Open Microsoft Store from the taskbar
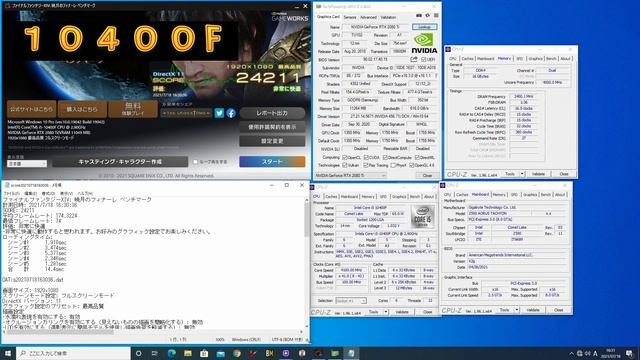This screenshot has width=640, height=360. tap(204, 353)
